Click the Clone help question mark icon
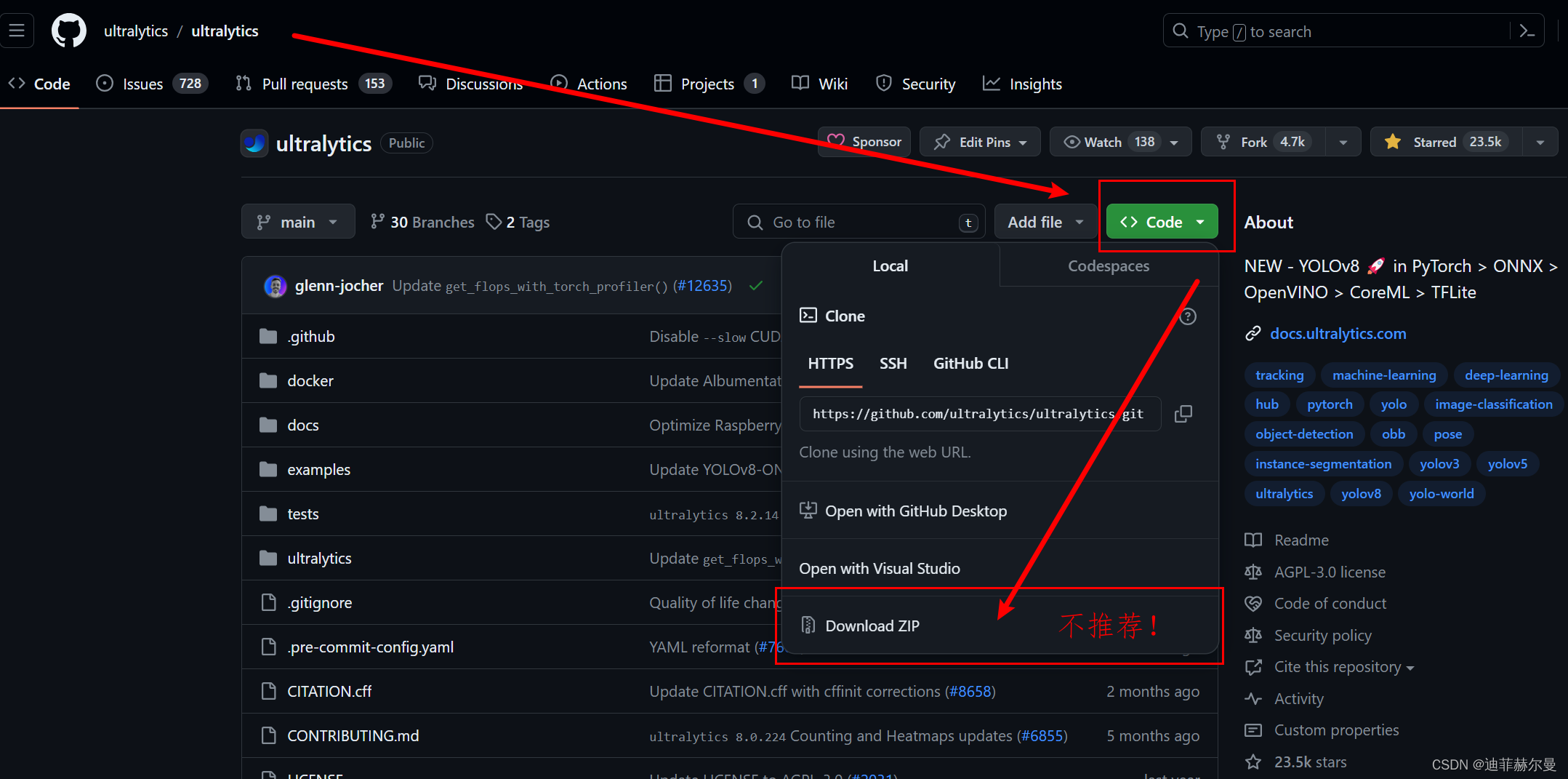This screenshot has height=779, width=1568. (1188, 316)
